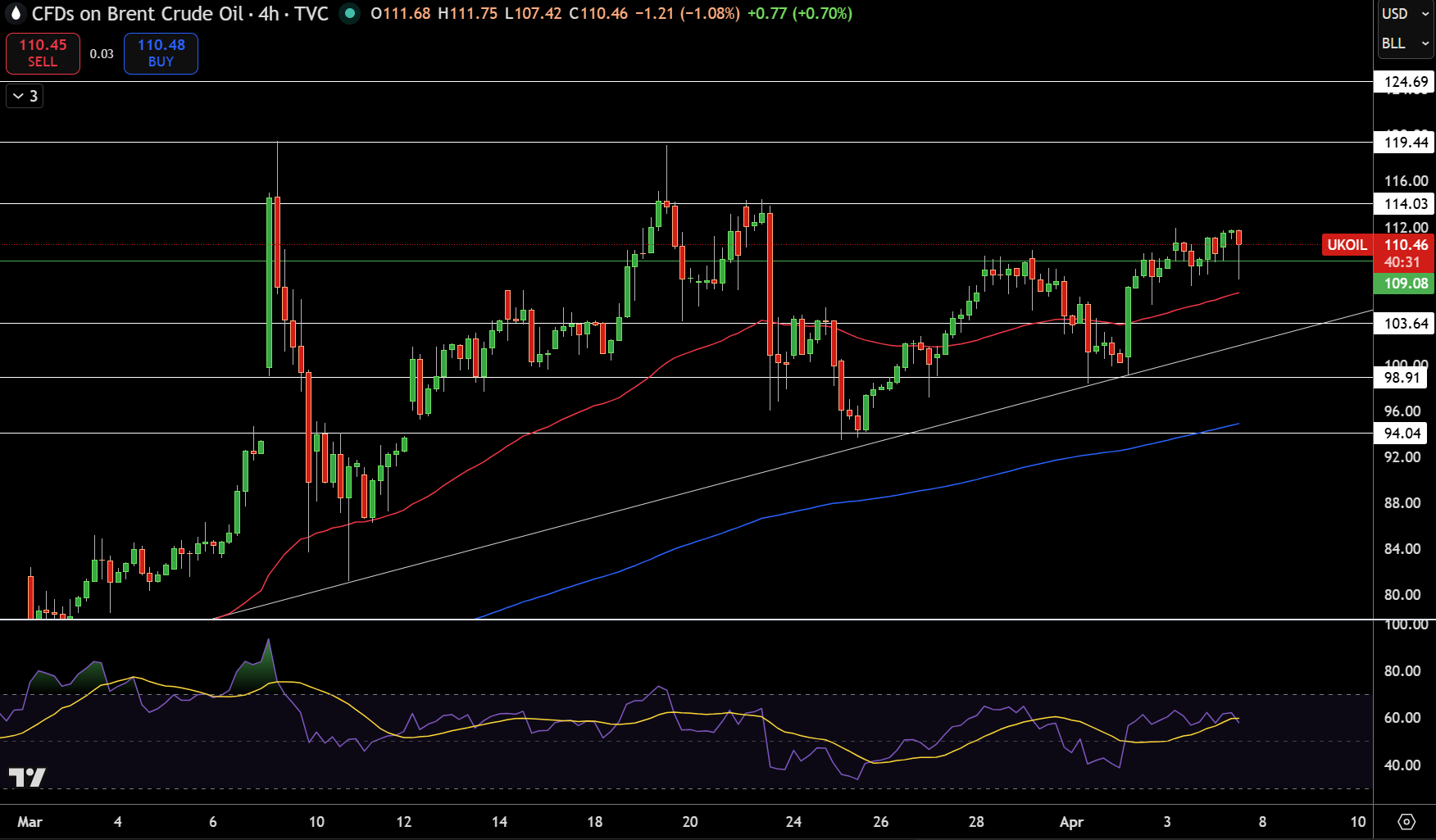The width and height of the screenshot is (1436, 840).
Task: Click the +0.77 (+0.70%) change value
Action: (799, 13)
